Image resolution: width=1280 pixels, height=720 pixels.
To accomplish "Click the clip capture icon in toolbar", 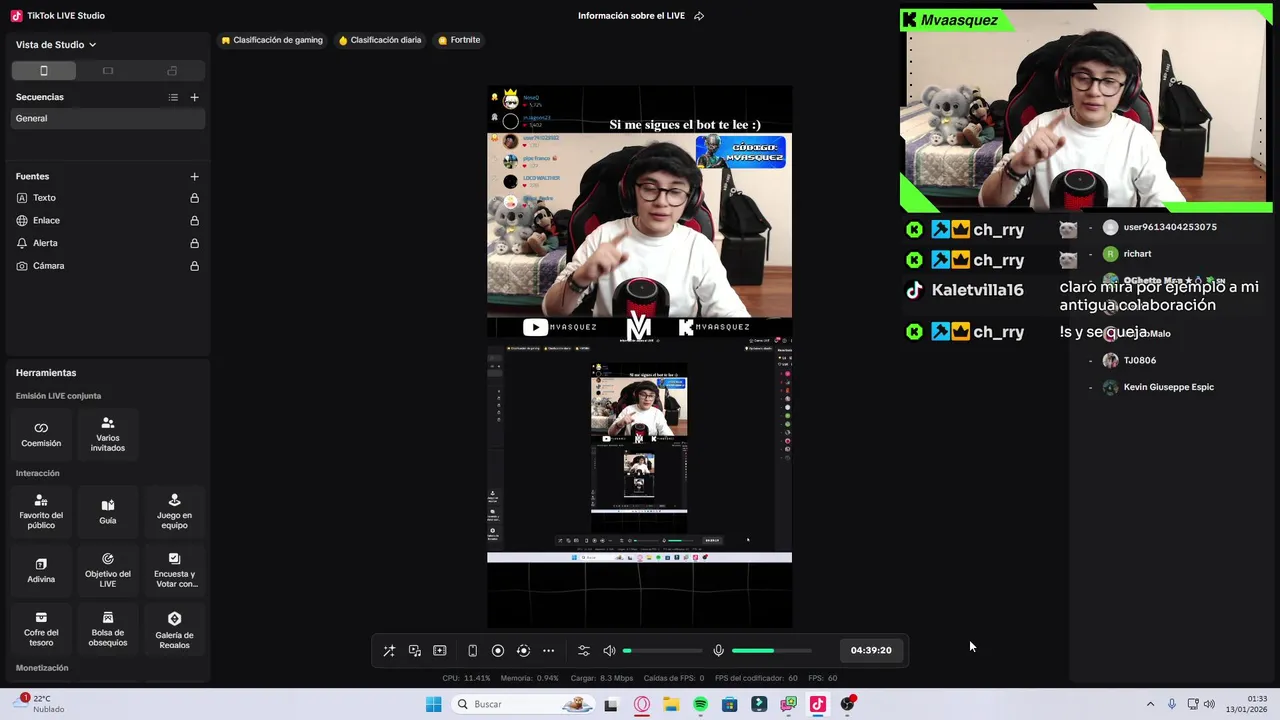I will 440,650.
